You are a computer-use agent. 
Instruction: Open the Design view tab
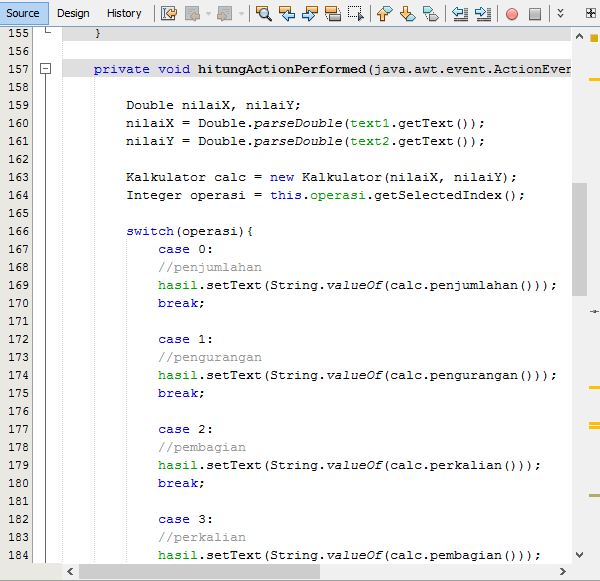73,13
